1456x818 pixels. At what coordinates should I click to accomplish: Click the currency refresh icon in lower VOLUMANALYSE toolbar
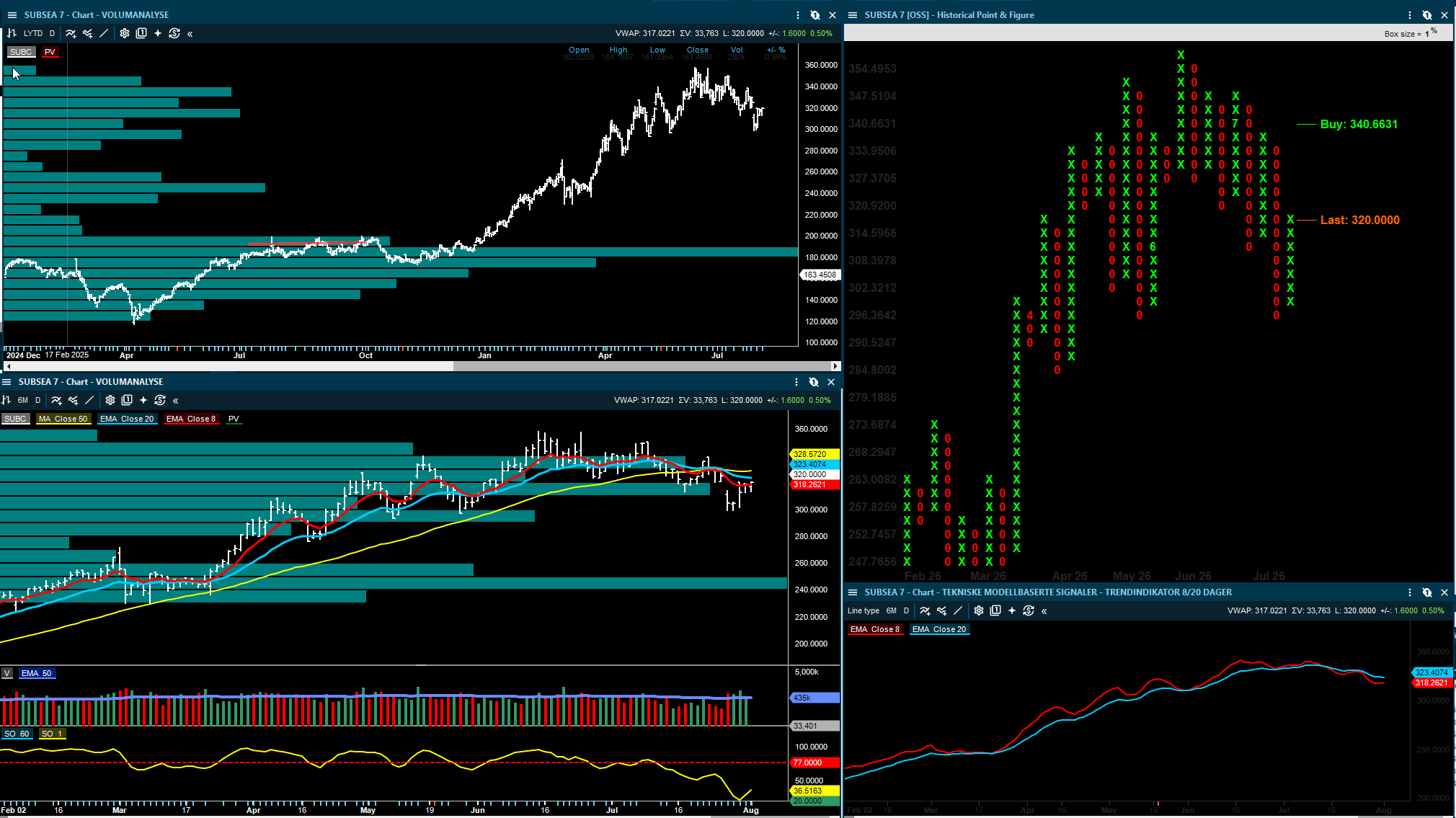pos(160,400)
